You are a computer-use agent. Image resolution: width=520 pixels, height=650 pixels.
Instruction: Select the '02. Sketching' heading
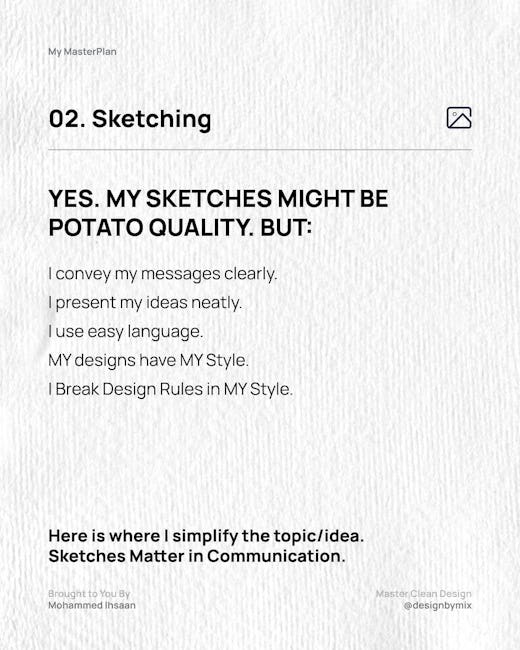130,120
